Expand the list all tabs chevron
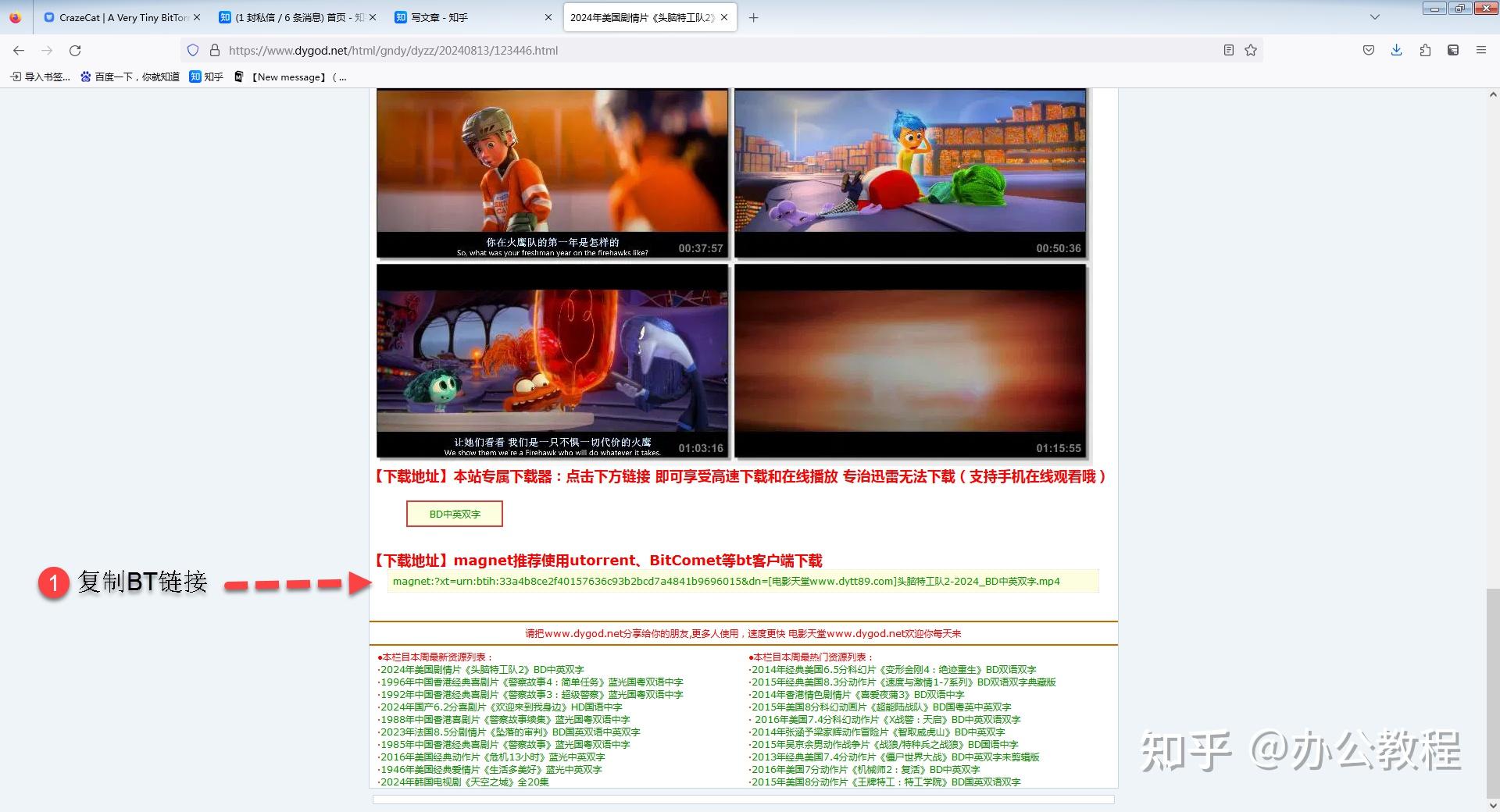1500x812 pixels. tap(1375, 17)
